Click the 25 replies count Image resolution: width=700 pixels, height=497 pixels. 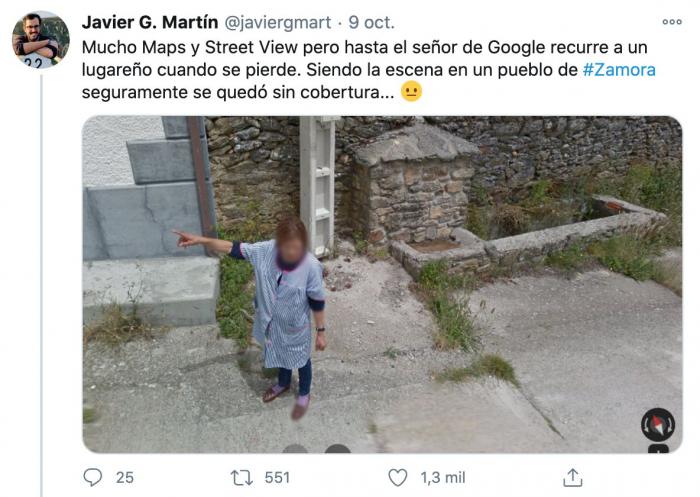(x=124, y=477)
